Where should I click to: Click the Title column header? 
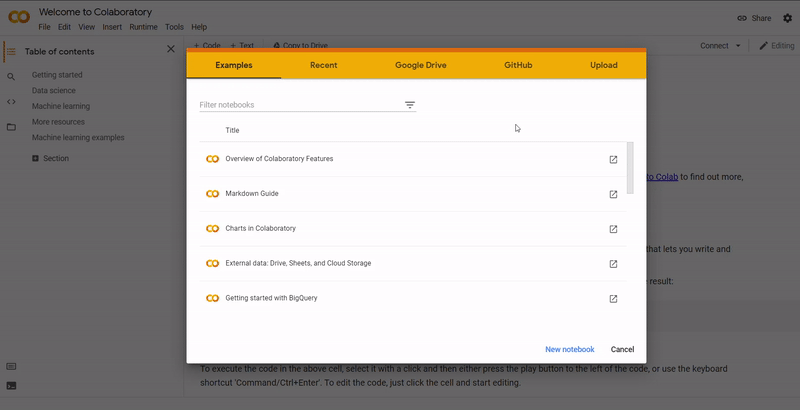coord(232,130)
